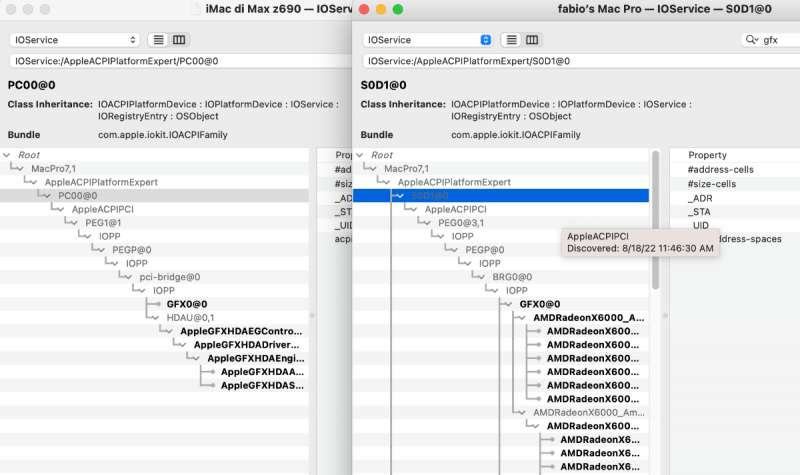Collapse the selected S0D1@0 node

pyautogui.click(x=400, y=196)
